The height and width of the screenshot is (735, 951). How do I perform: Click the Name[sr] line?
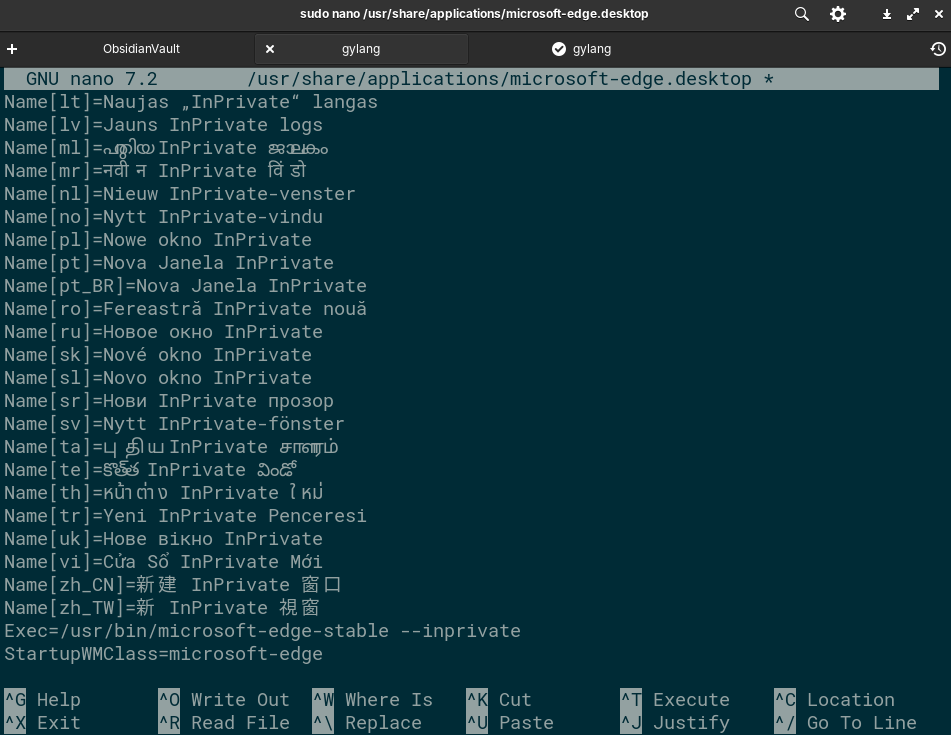169,401
